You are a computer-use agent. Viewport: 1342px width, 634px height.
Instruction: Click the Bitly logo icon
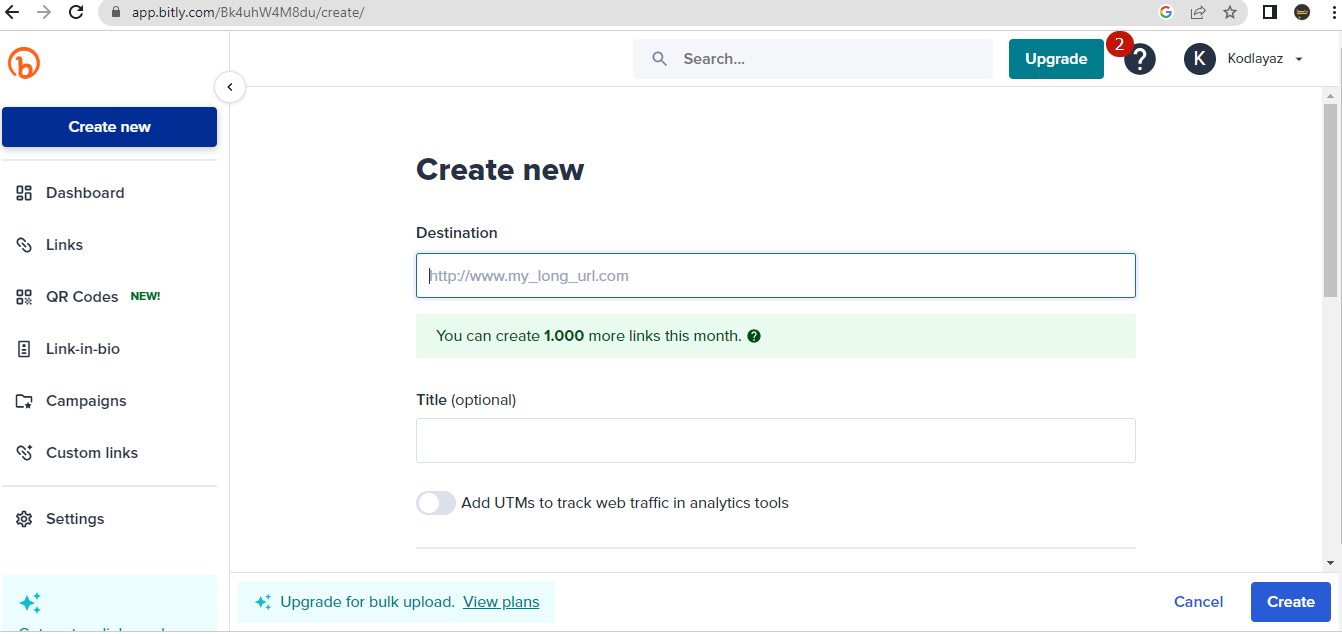coord(24,62)
